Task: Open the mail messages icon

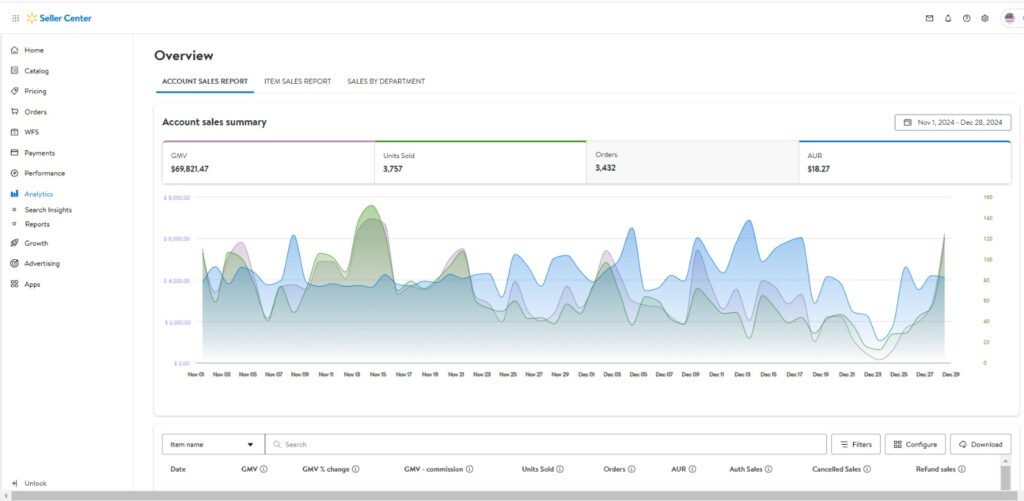Action: click(x=929, y=18)
